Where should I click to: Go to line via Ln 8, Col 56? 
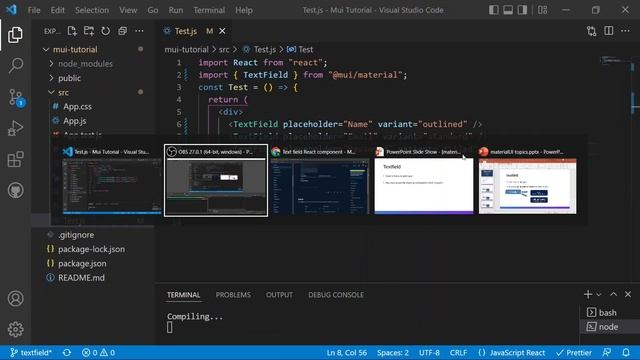[347, 353]
